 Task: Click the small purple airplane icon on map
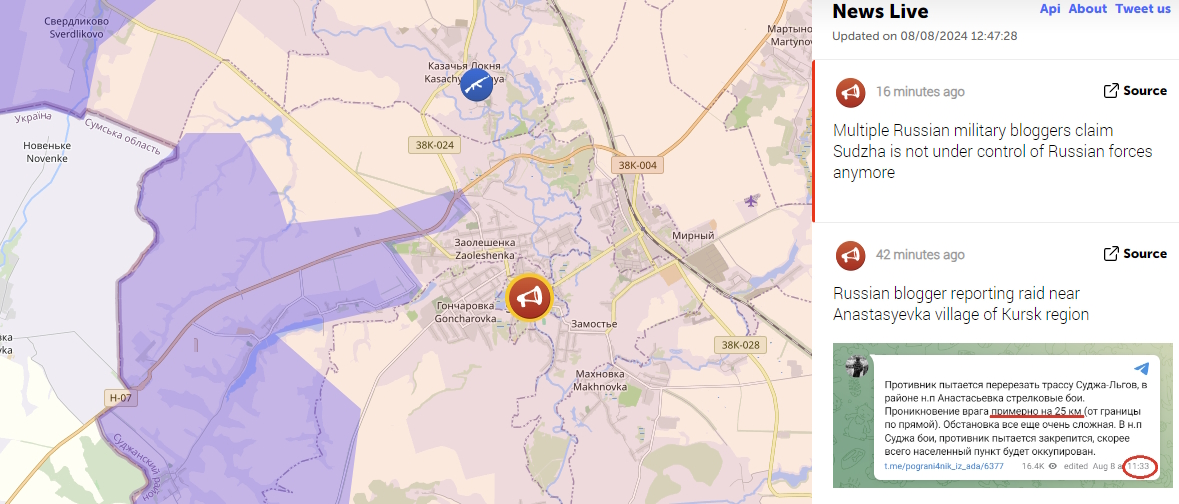pos(751,200)
